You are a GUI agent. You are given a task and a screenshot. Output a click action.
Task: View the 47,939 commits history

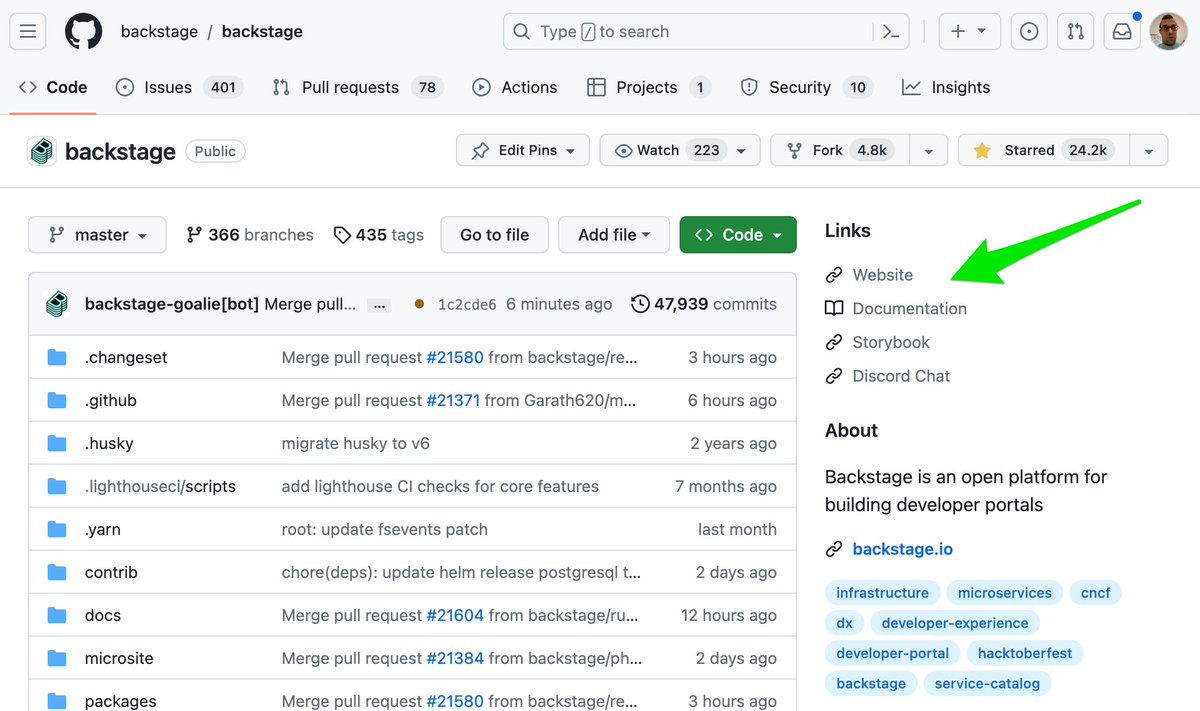(x=704, y=304)
